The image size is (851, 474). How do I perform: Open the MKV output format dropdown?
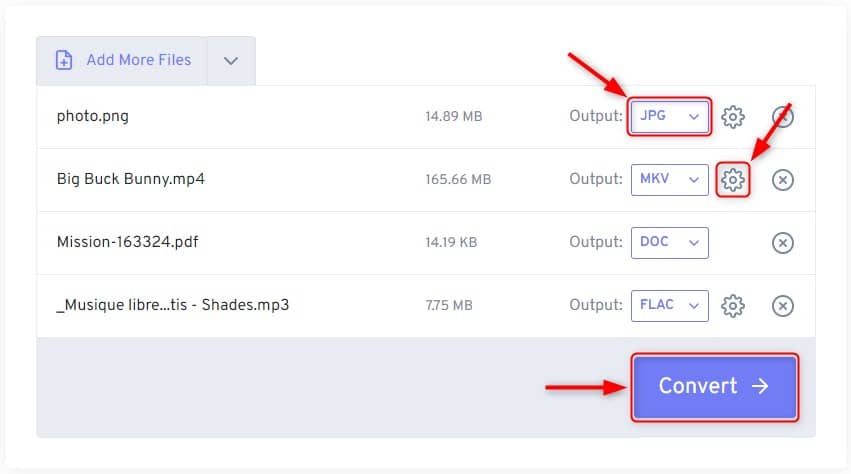pyautogui.click(x=669, y=180)
